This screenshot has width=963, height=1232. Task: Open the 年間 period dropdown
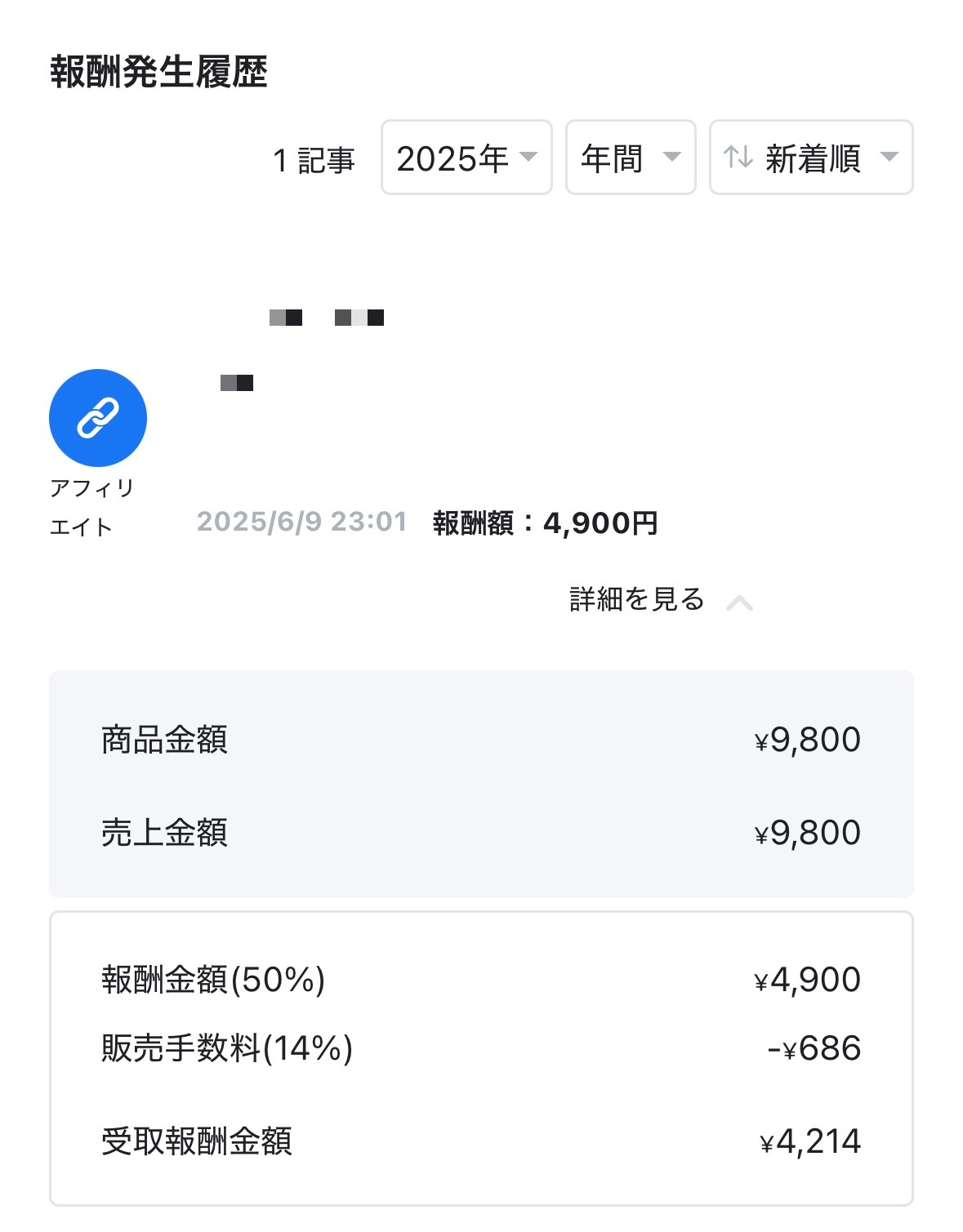[630, 158]
